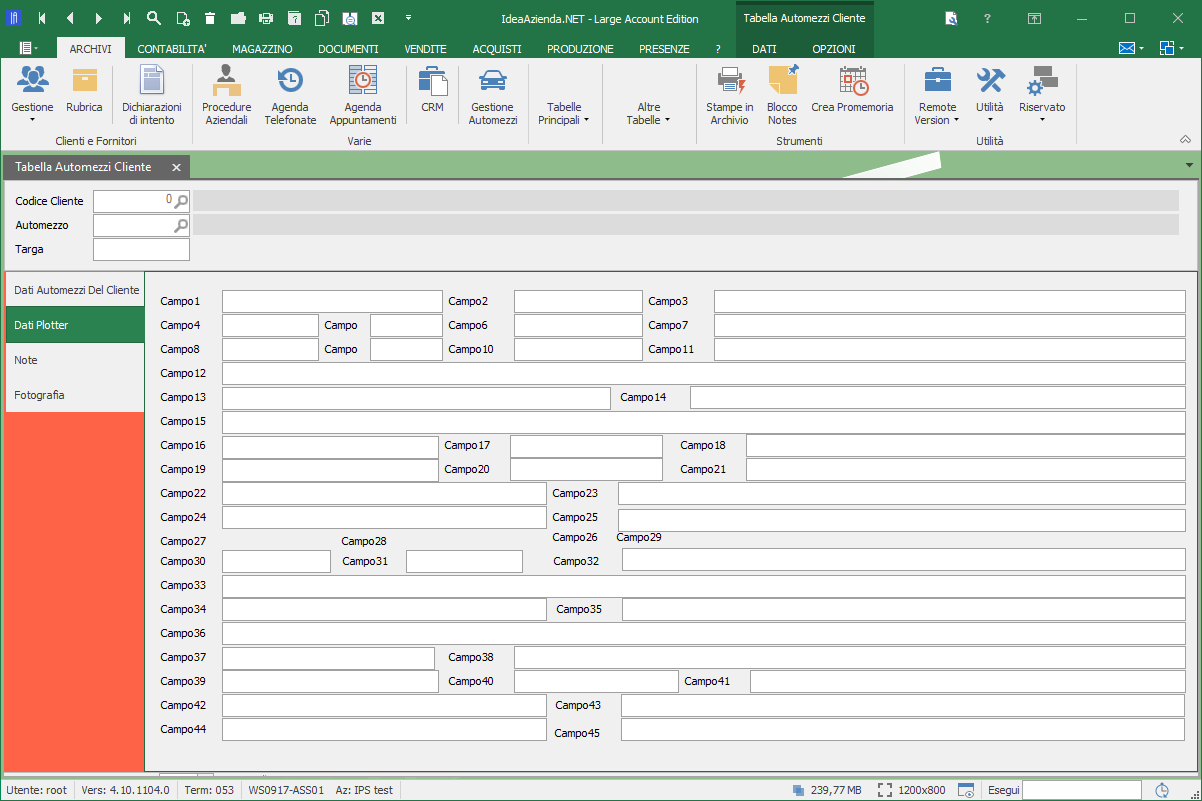Screen dimensions: 1202x801
Task: Click the Codice Cliente lookup magnifier
Action: [181, 201]
